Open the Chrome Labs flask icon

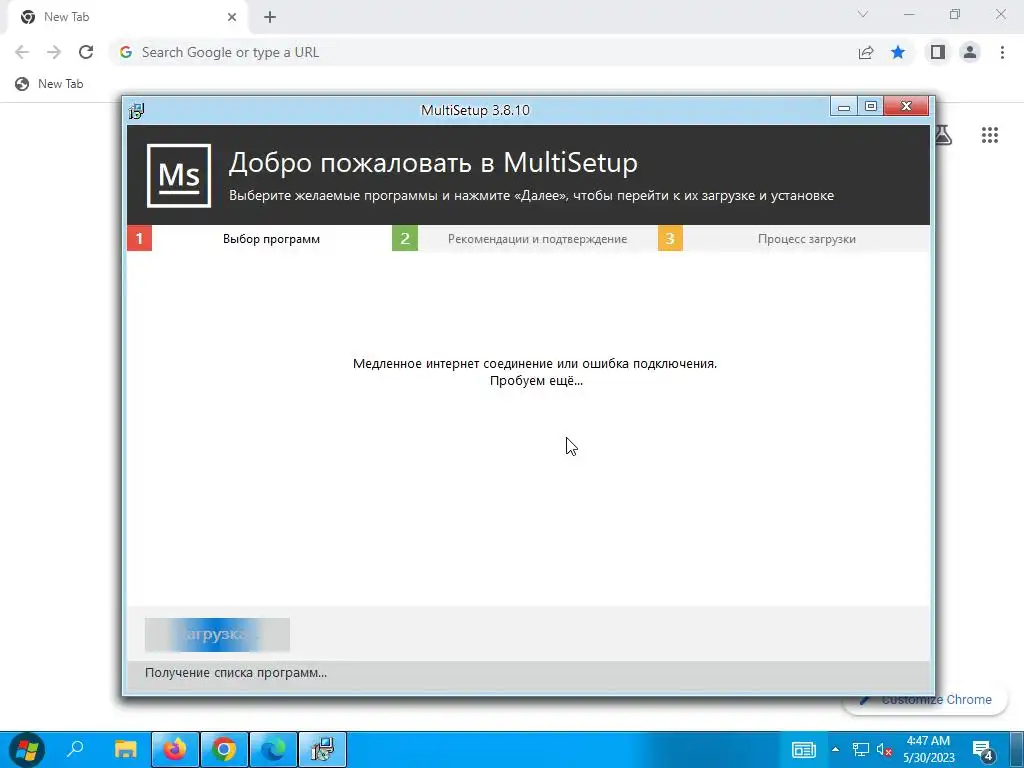tap(943, 135)
